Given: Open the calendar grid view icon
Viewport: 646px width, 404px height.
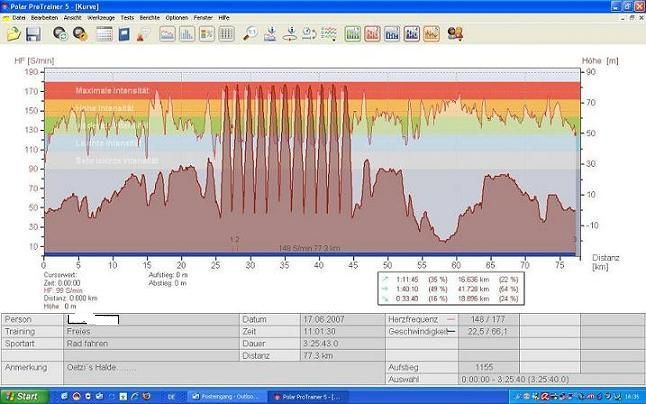Looking at the screenshot, I should click(x=104, y=34).
